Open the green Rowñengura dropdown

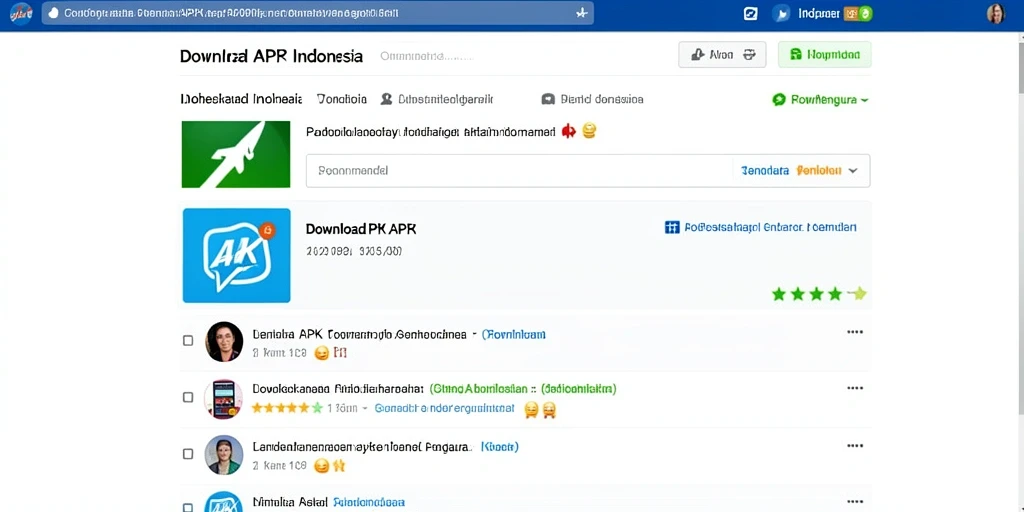click(821, 100)
